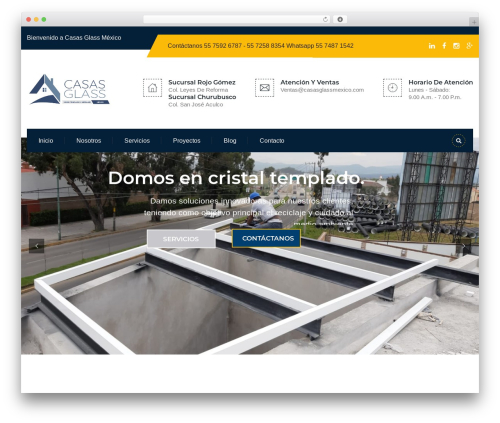This screenshot has height=423, width=500.
Task: Click 'Bienvenido a Casas Glass México' text
Action: click(x=74, y=38)
